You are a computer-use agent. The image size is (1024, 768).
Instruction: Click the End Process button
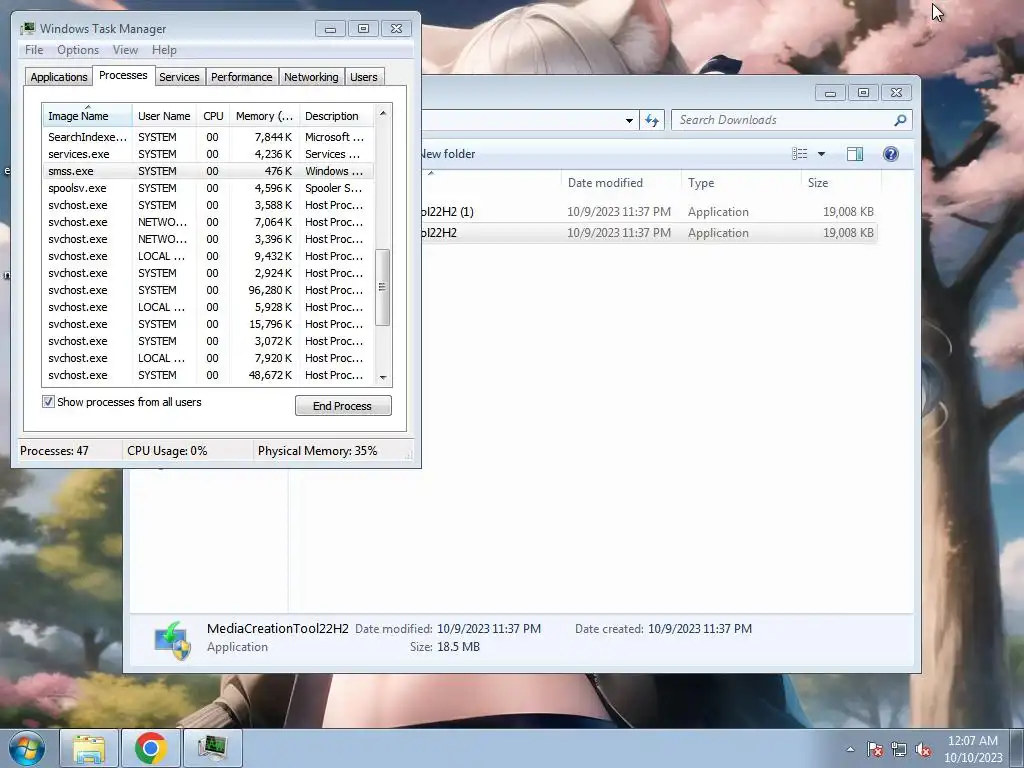pyautogui.click(x=343, y=406)
